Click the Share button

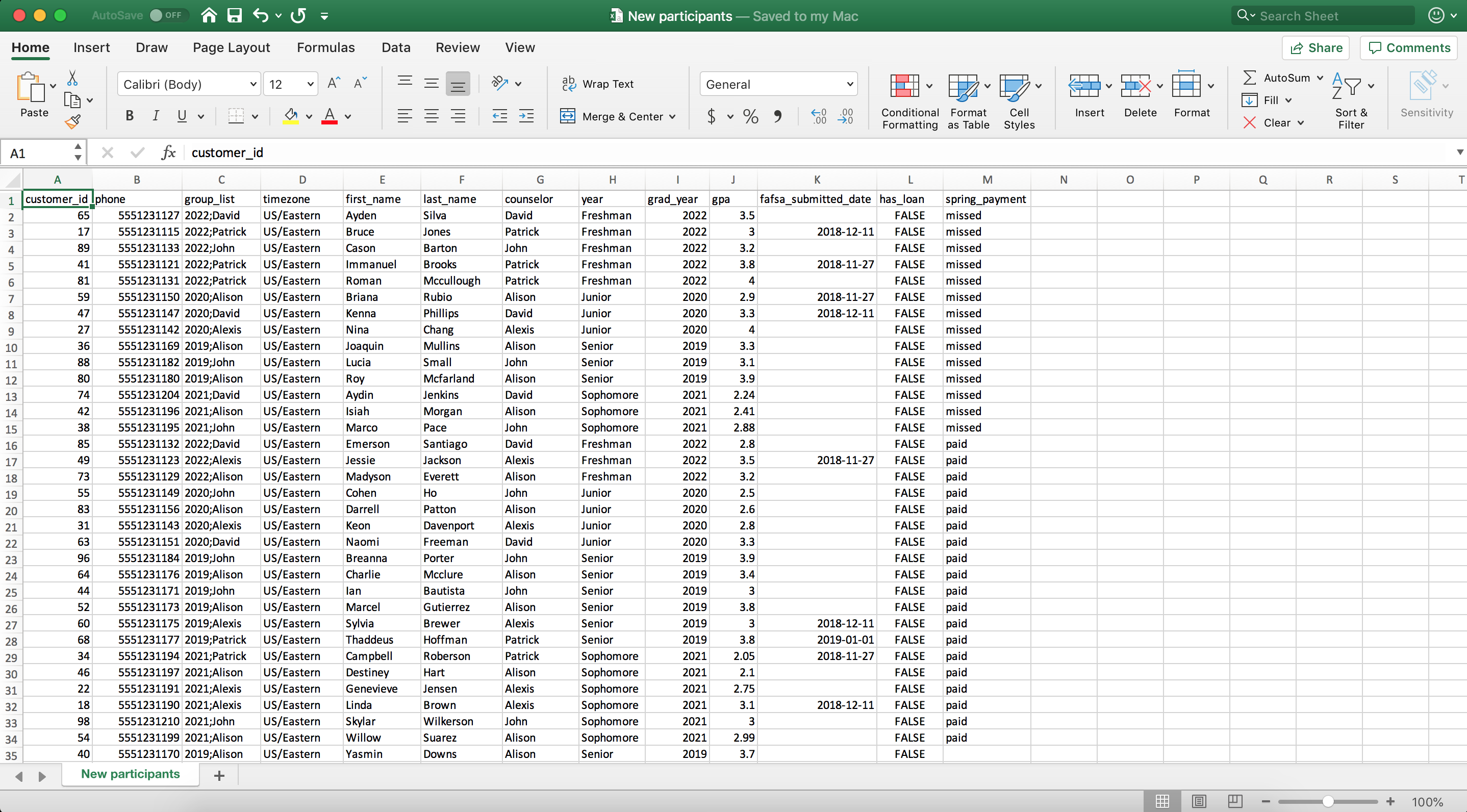pos(1316,48)
